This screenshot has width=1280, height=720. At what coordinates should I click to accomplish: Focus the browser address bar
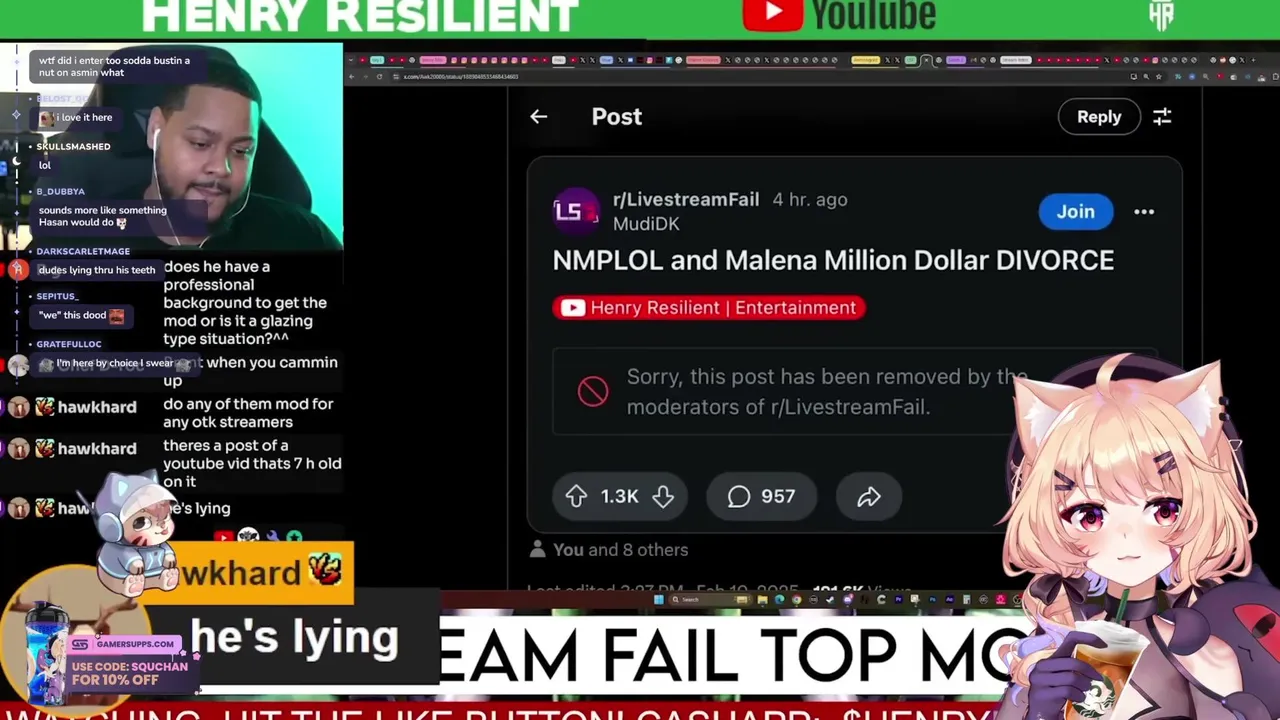760,77
